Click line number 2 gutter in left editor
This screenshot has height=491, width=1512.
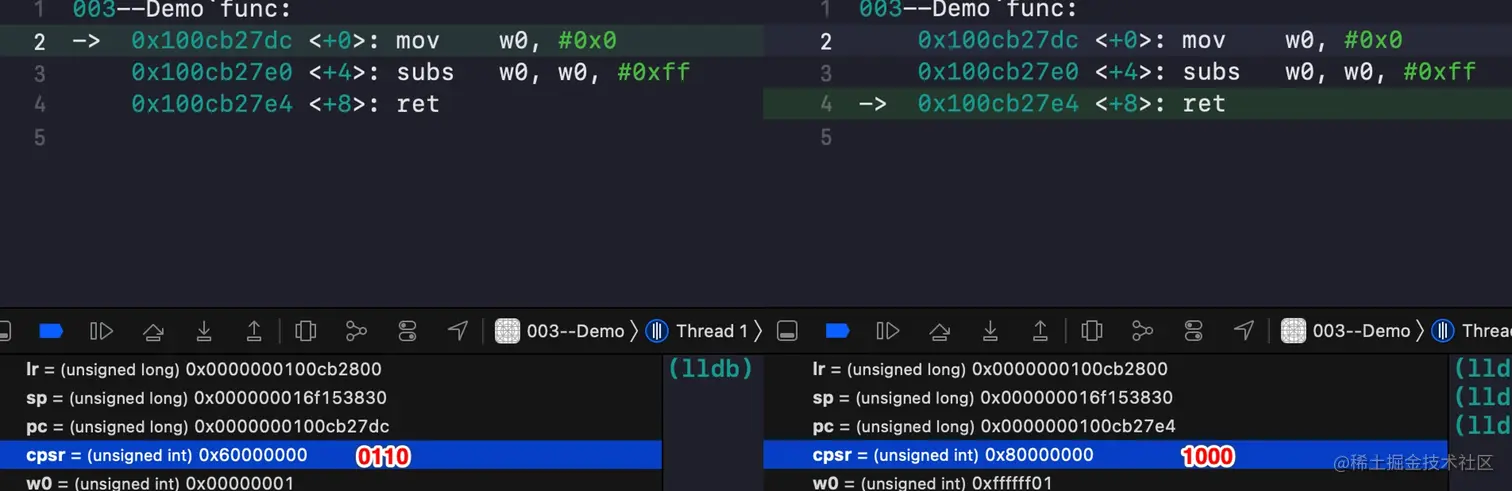pyautogui.click(x=39, y=41)
